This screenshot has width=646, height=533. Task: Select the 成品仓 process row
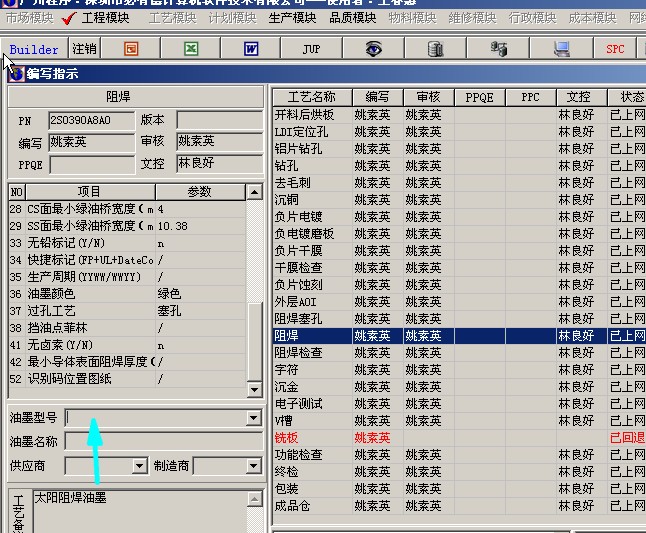pos(459,505)
